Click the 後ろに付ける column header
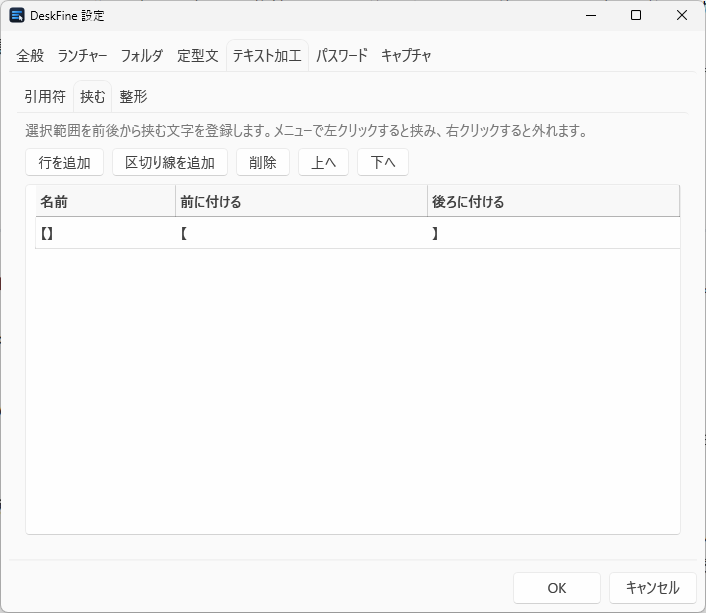Image resolution: width=706 pixels, height=613 pixels. 553,201
